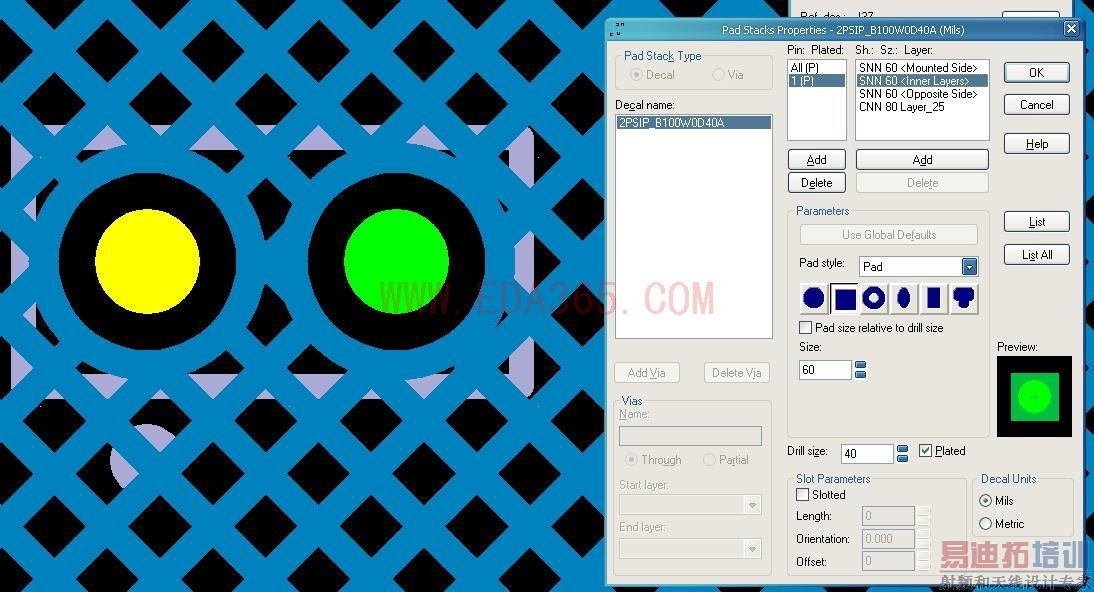This screenshot has width=1094, height=592.
Task: Click the slot Length input field
Action: point(888,516)
